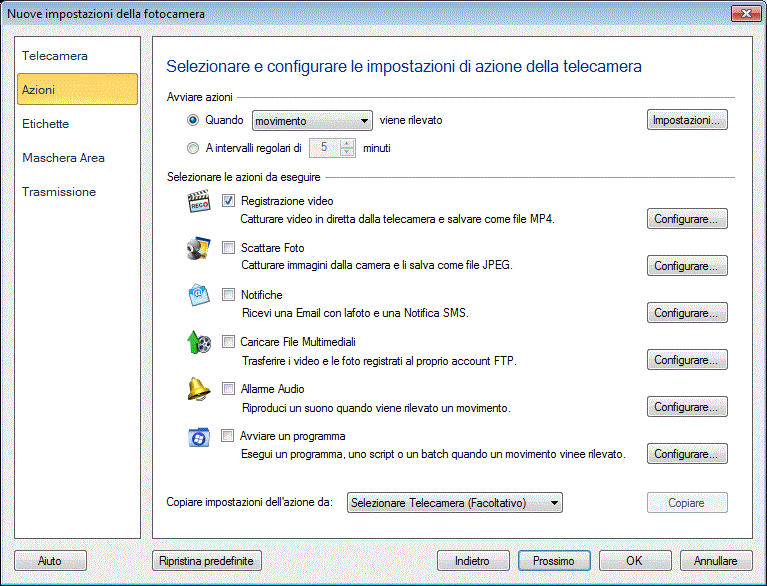Click the webcam Scattare Foto icon
767x586 pixels.
pos(200,250)
